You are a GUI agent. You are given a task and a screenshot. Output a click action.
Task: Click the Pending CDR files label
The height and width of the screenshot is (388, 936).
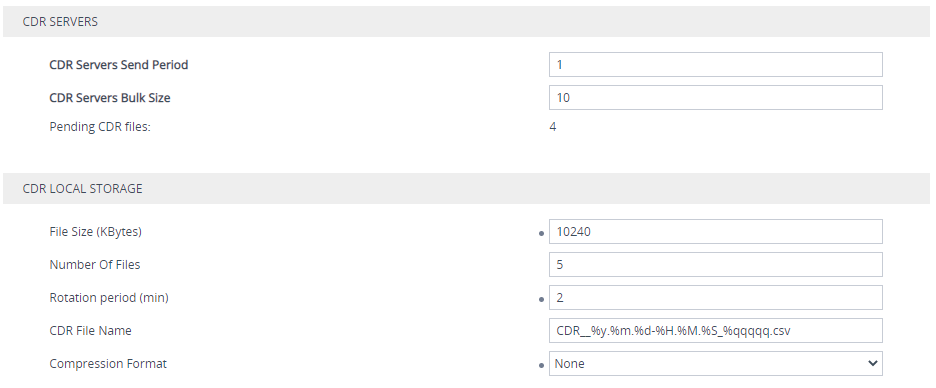(100, 127)
